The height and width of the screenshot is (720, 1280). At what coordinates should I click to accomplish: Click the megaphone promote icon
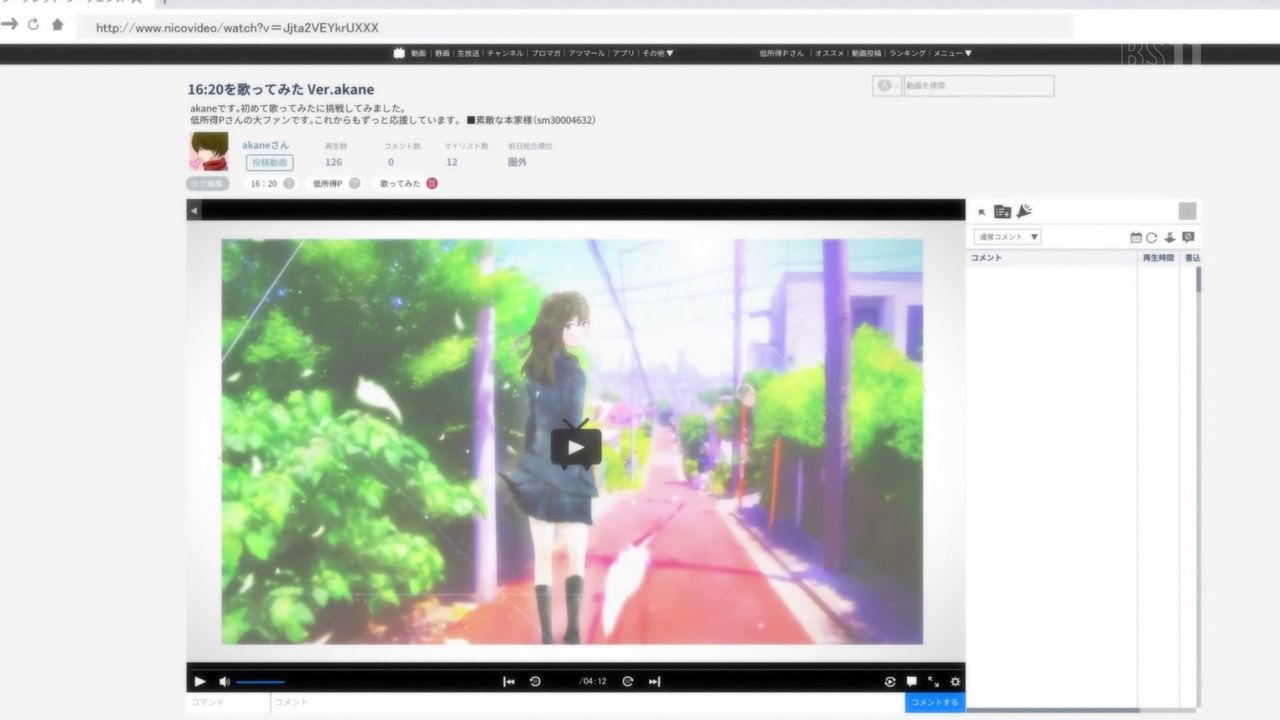(1024, 211)
